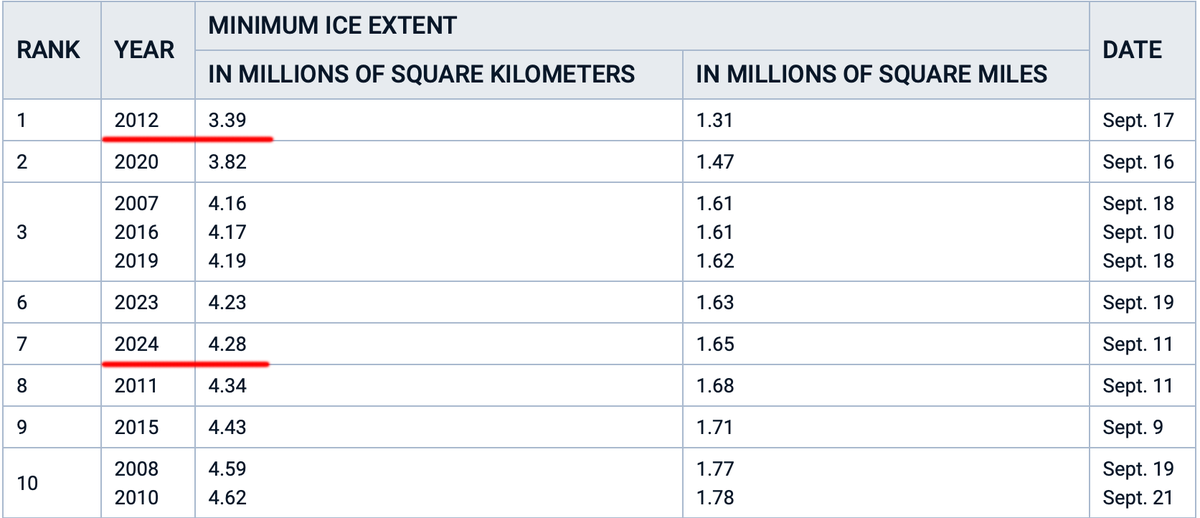This screenshot has width=1200, height=518.
Task: Click the 3.82 value
Action: tap(227, 162)
